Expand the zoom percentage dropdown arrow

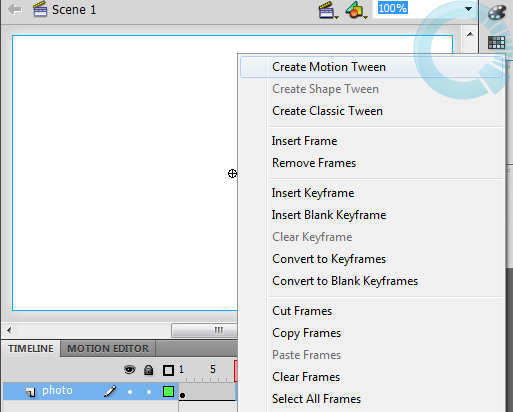pyautogui.click(x=468, y=9)
